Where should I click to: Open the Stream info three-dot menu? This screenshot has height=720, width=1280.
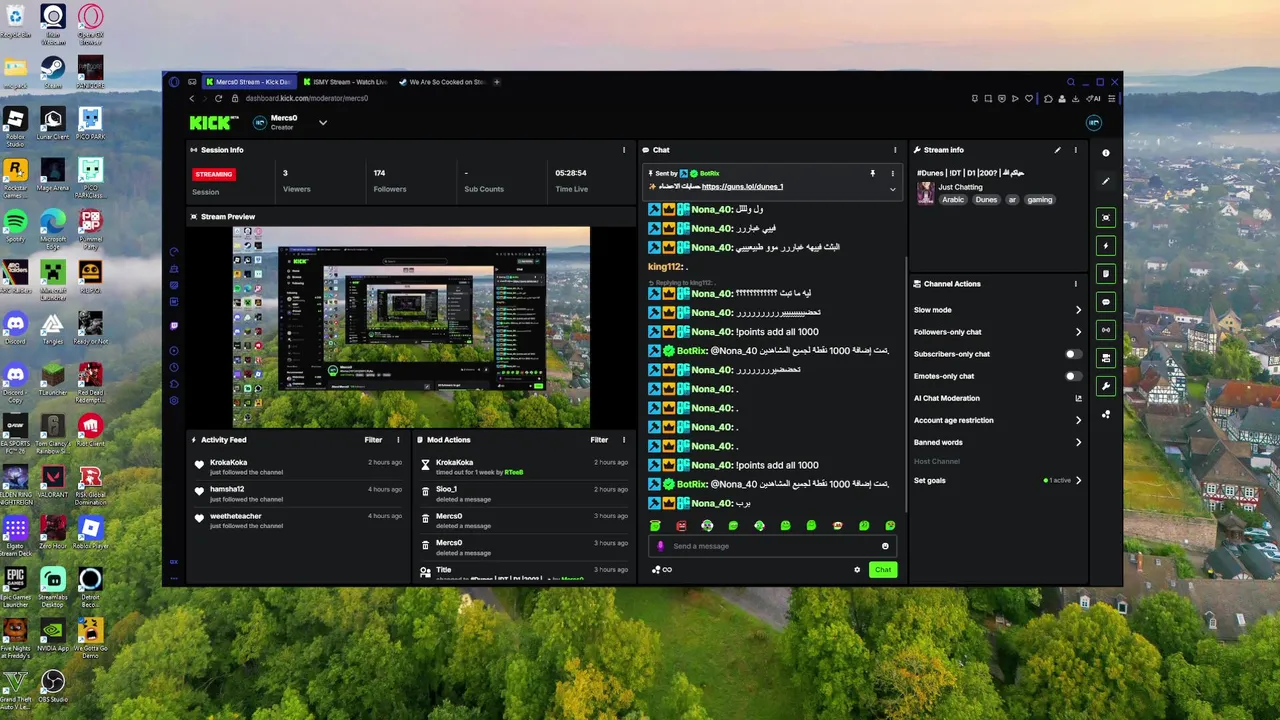1076,150
